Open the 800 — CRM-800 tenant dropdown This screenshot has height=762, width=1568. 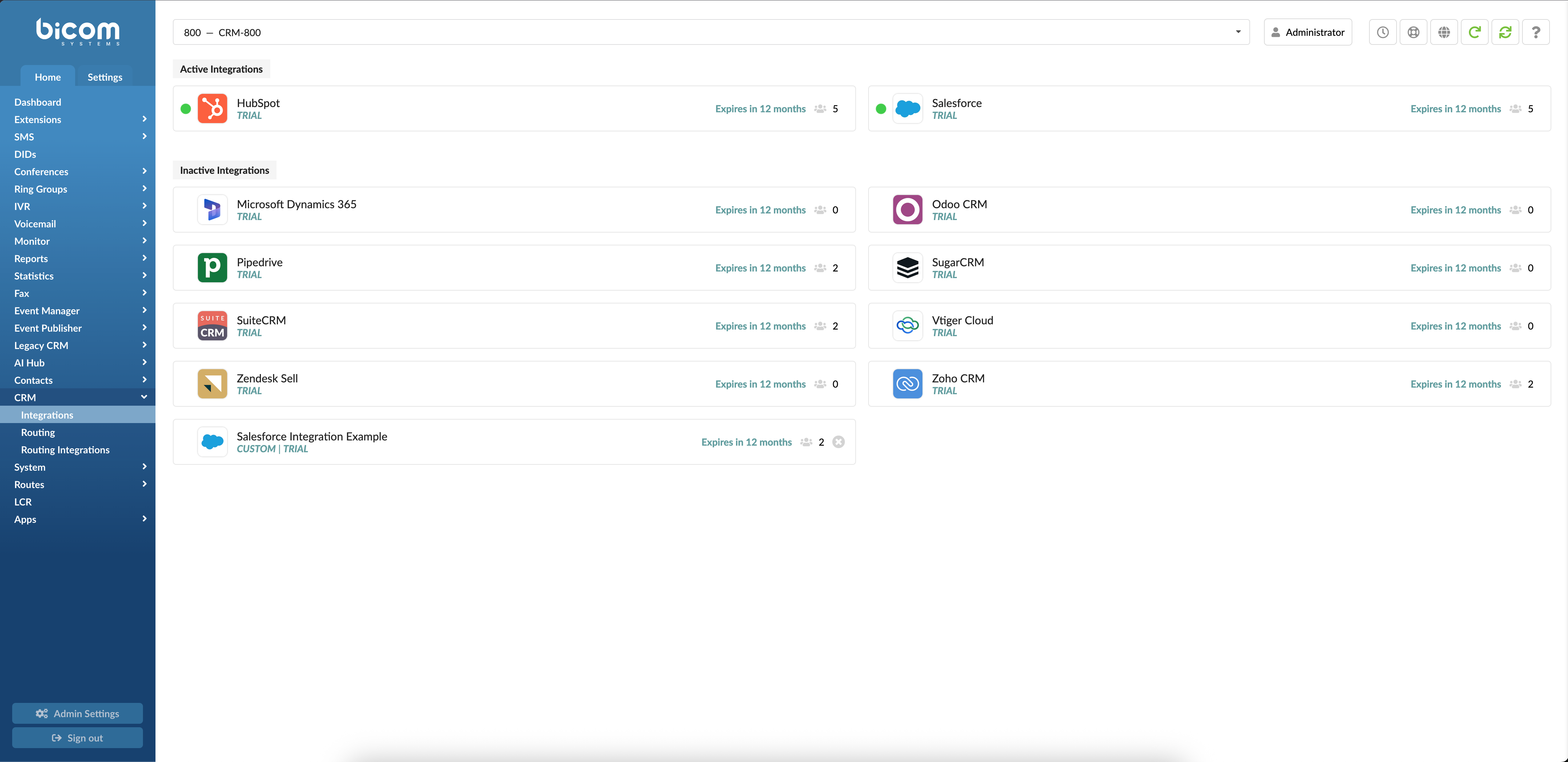point(711,32)
